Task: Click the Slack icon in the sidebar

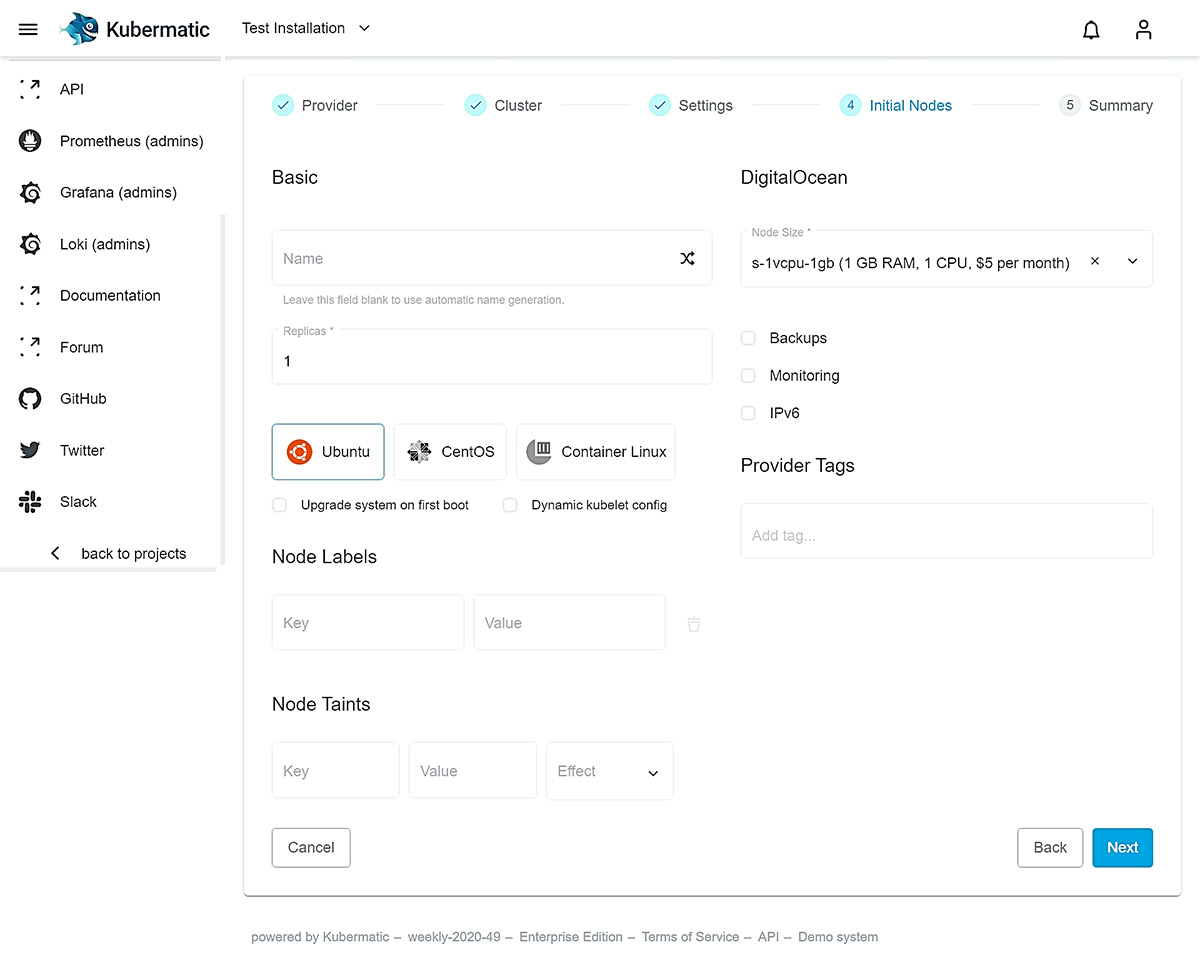Action: pyautogui.click(x=29, y=501)
